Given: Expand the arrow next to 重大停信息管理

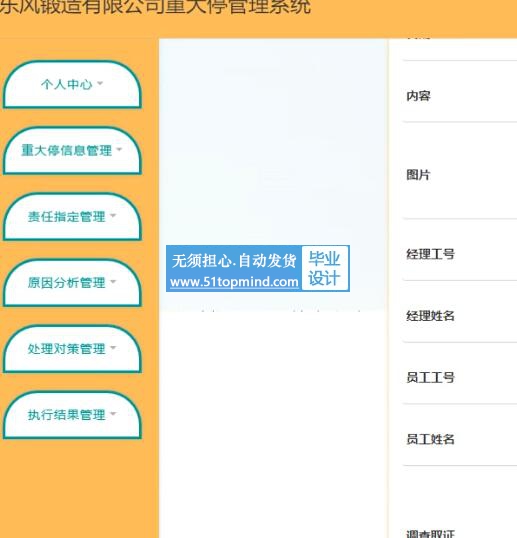Looking at the screenshot, I should point(119,150).
